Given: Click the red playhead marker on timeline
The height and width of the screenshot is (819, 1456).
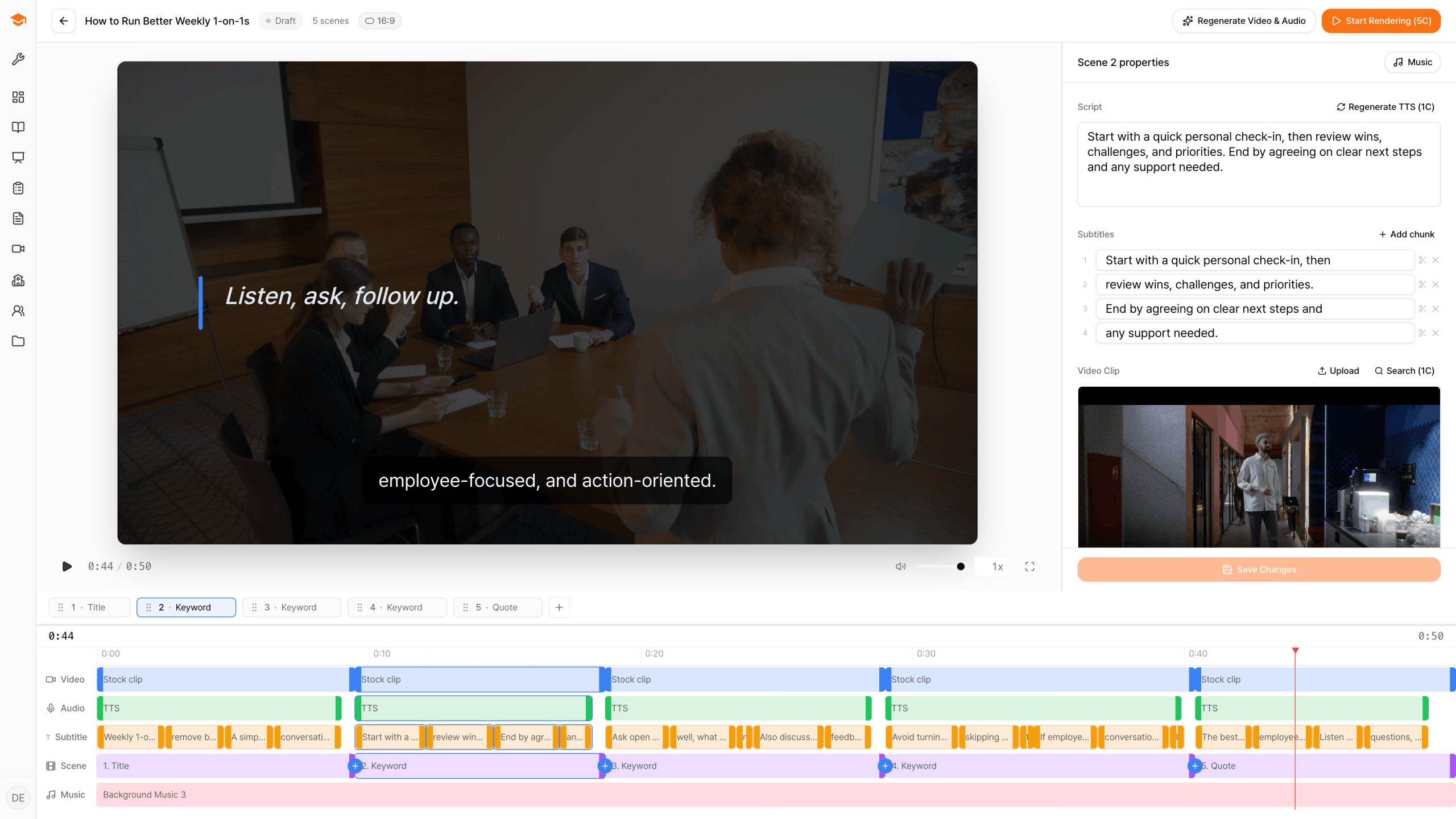Looking at the screenshot, I should coord(1295,650).
